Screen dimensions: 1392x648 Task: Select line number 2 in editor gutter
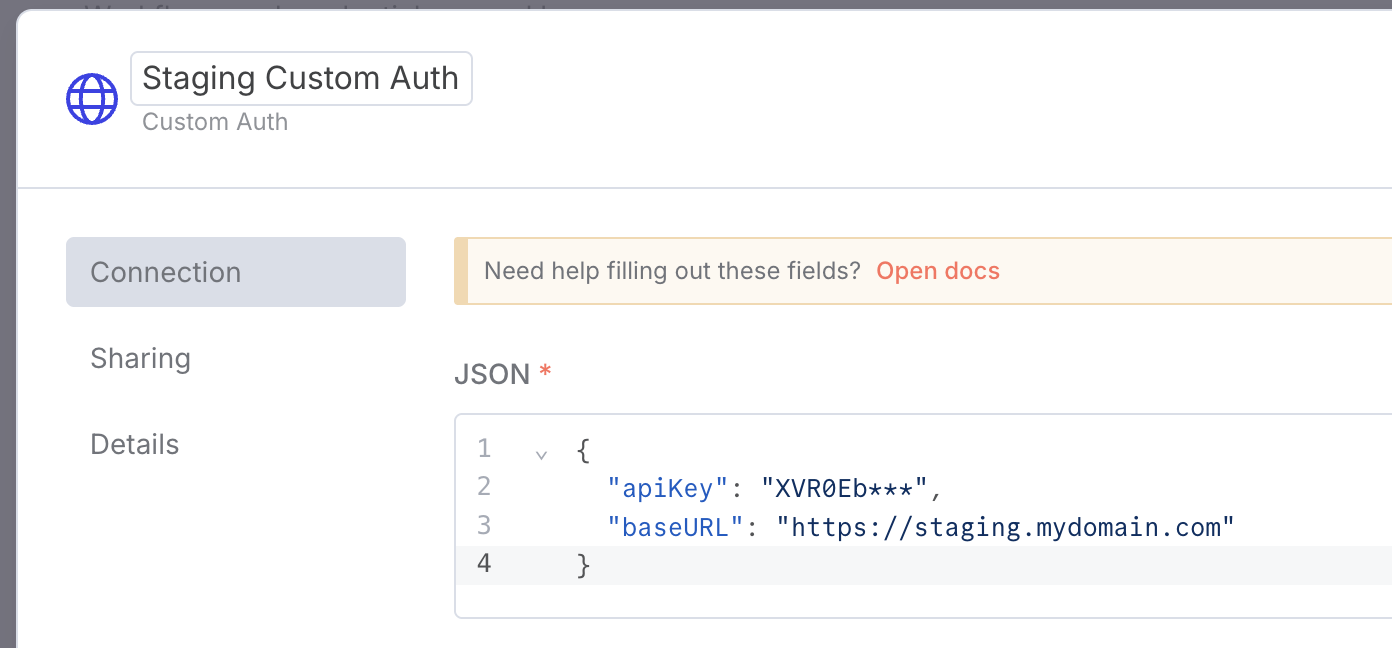tap(484, 487)
